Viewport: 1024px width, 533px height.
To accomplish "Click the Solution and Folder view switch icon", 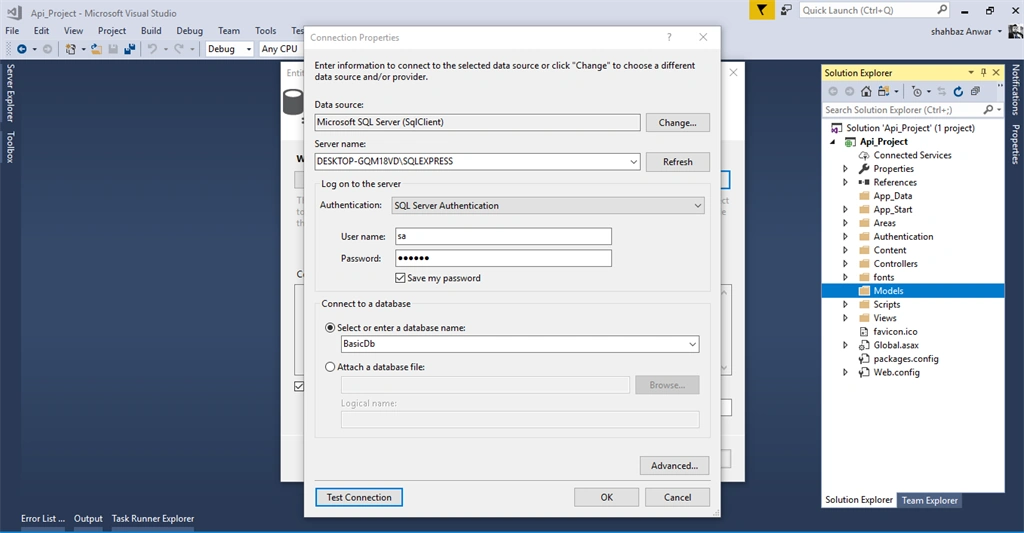I will [x=884, y=91].
